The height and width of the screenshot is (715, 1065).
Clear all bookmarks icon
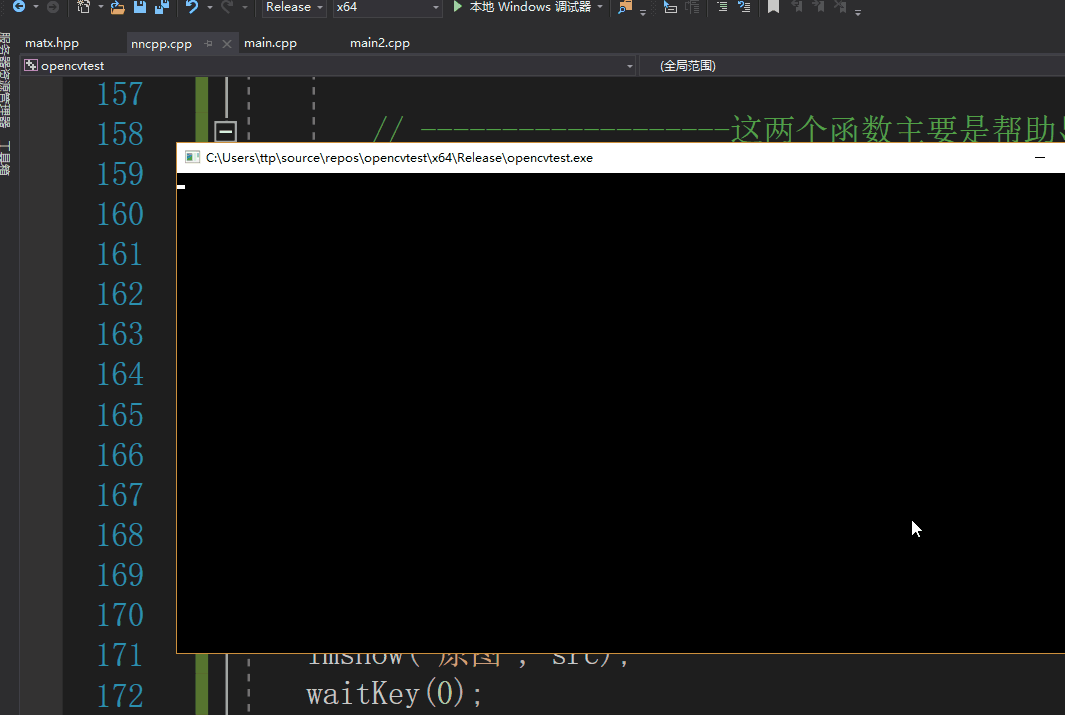(x=840, y=7)
